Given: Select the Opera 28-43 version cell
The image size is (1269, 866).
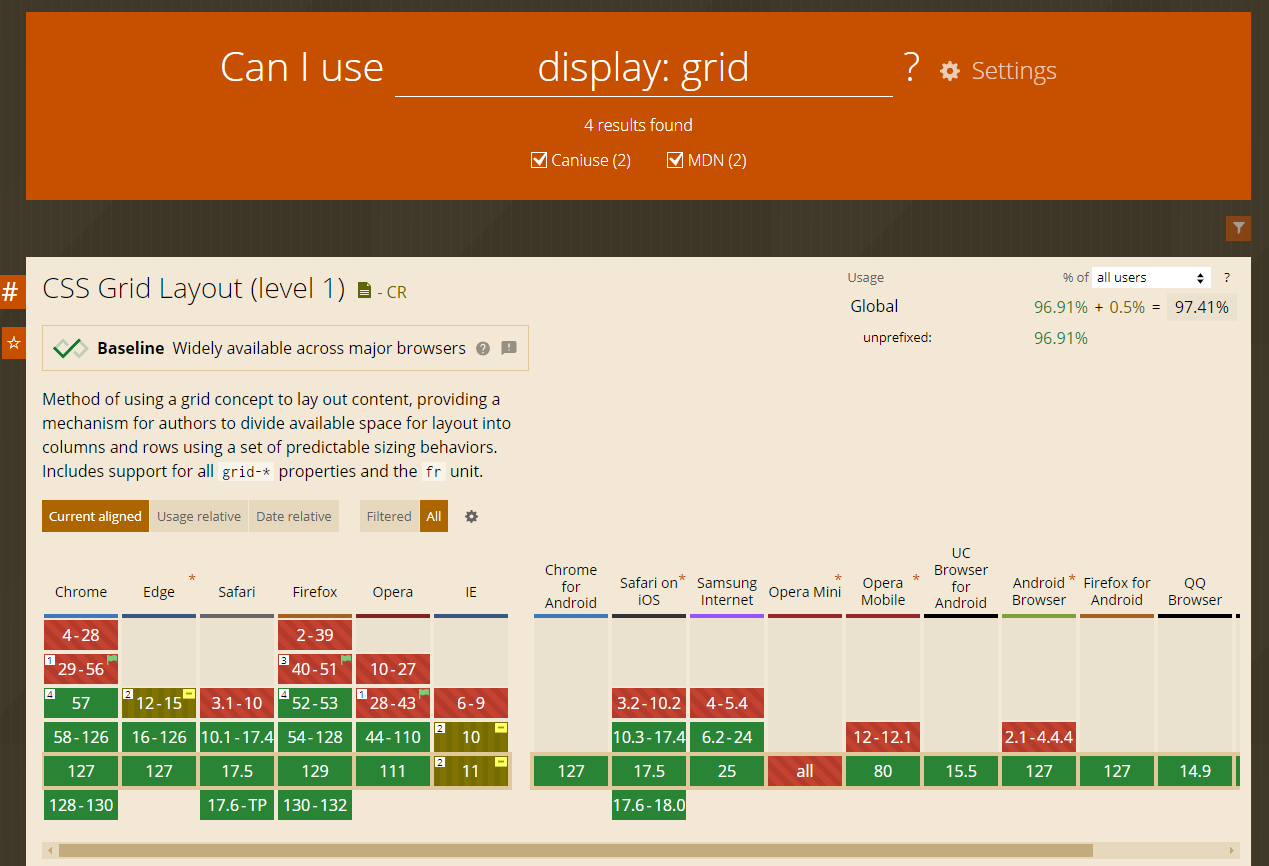Looking at the screenshot, I should [393, 703].
